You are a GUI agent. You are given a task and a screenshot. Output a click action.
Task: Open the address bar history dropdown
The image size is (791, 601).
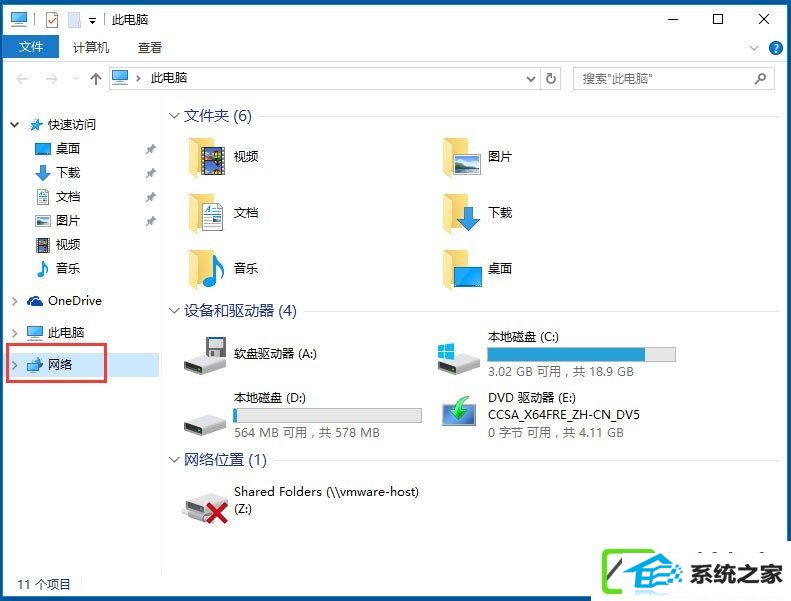531,79
